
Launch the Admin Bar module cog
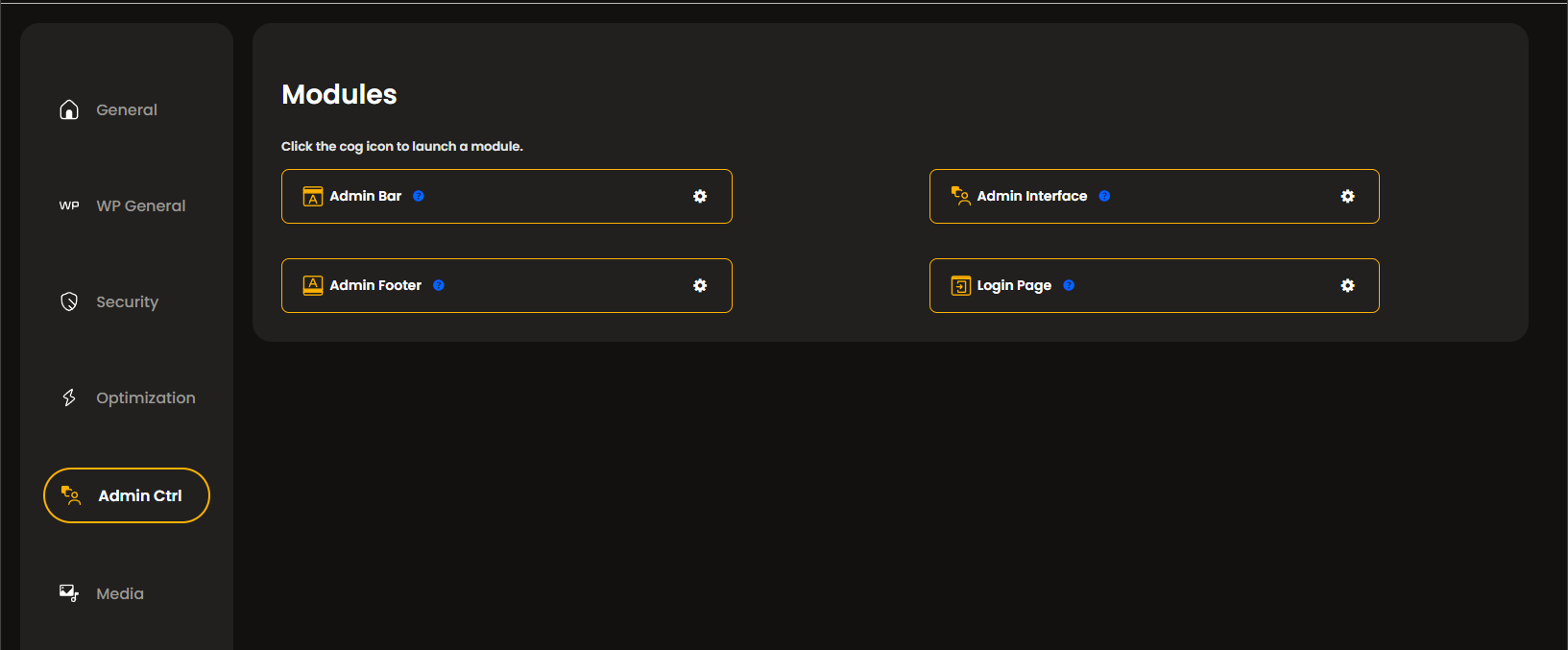[x=700, y=196]
